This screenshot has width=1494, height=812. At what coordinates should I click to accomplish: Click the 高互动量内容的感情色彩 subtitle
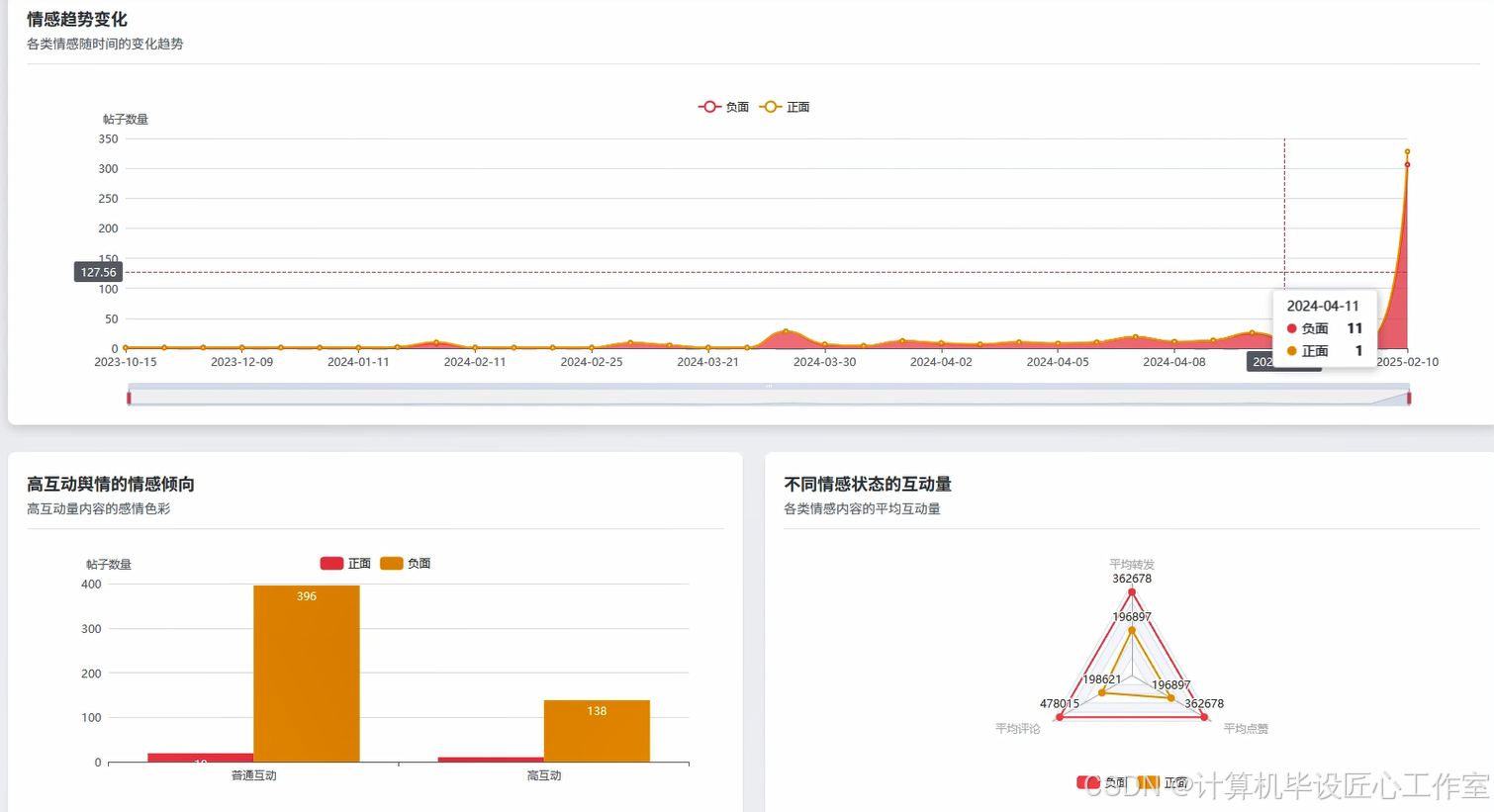(99, 508)
